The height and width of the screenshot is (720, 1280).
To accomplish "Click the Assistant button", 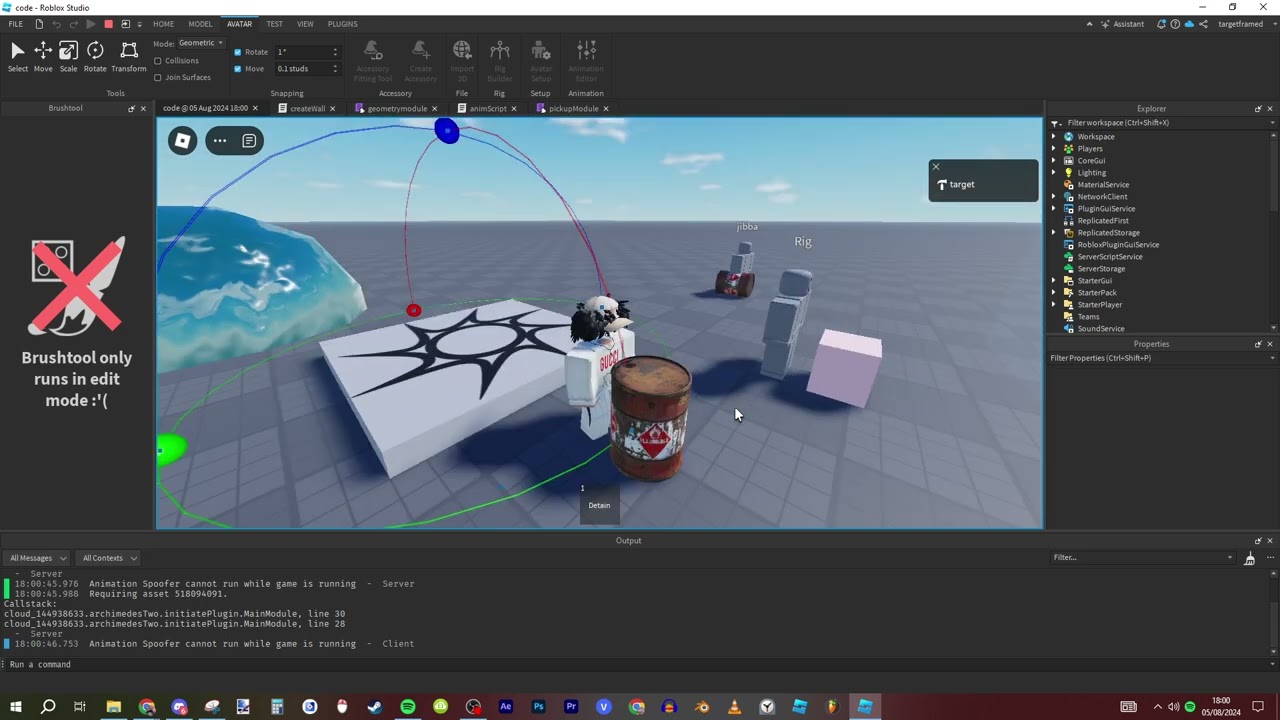I will coord(1128,24).
